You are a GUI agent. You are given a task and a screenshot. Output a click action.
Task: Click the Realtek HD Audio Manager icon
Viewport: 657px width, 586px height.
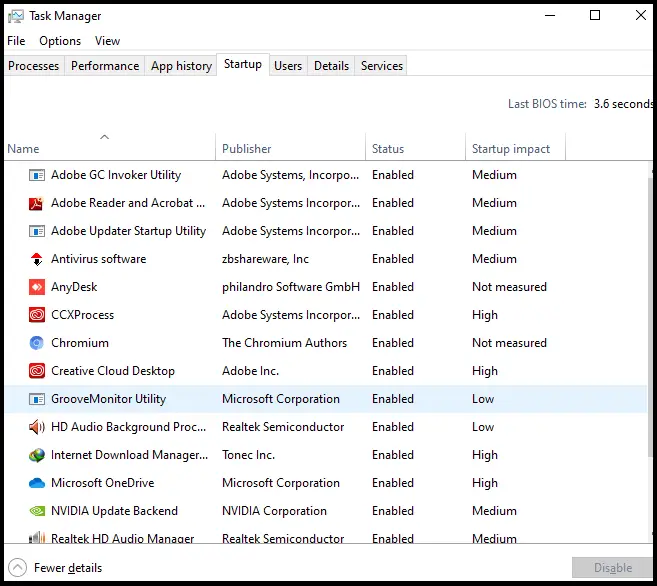coord(37,537)
